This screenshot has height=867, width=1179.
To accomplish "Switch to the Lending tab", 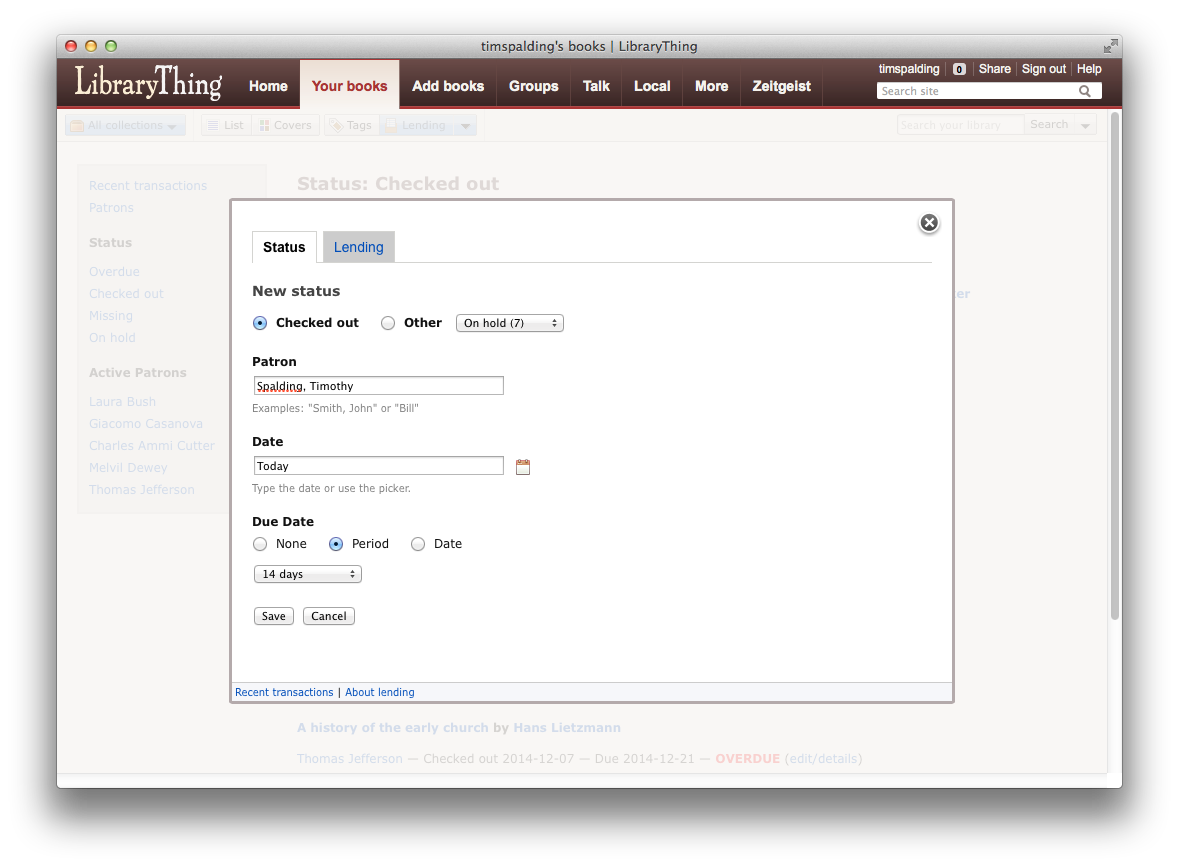I will click(359, 247).
